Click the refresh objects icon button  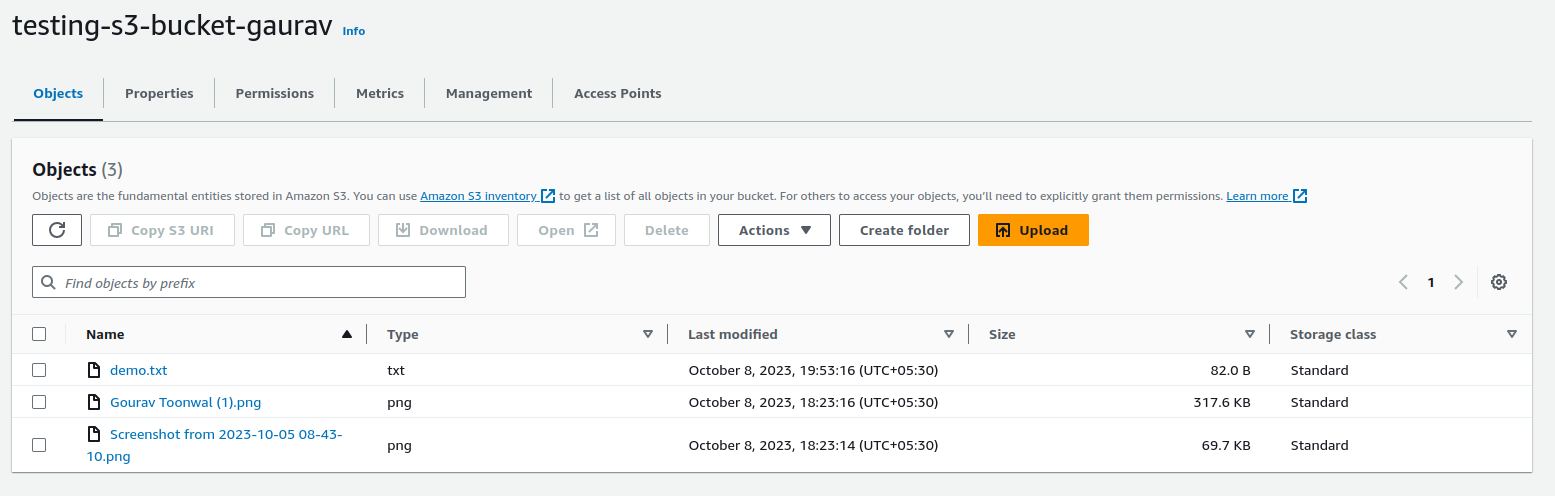(57, 230)
